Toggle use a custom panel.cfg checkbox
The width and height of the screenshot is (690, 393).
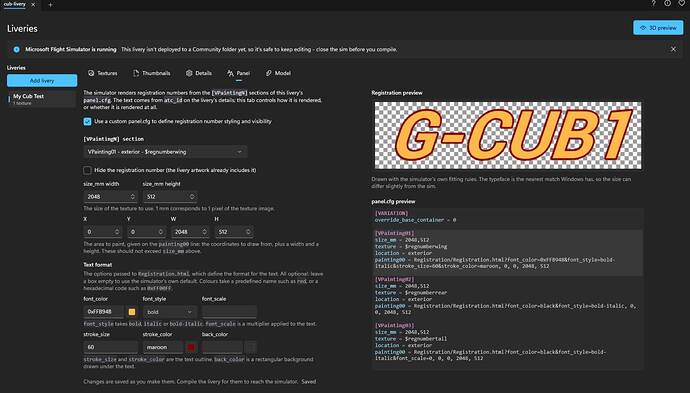(88, 121)
